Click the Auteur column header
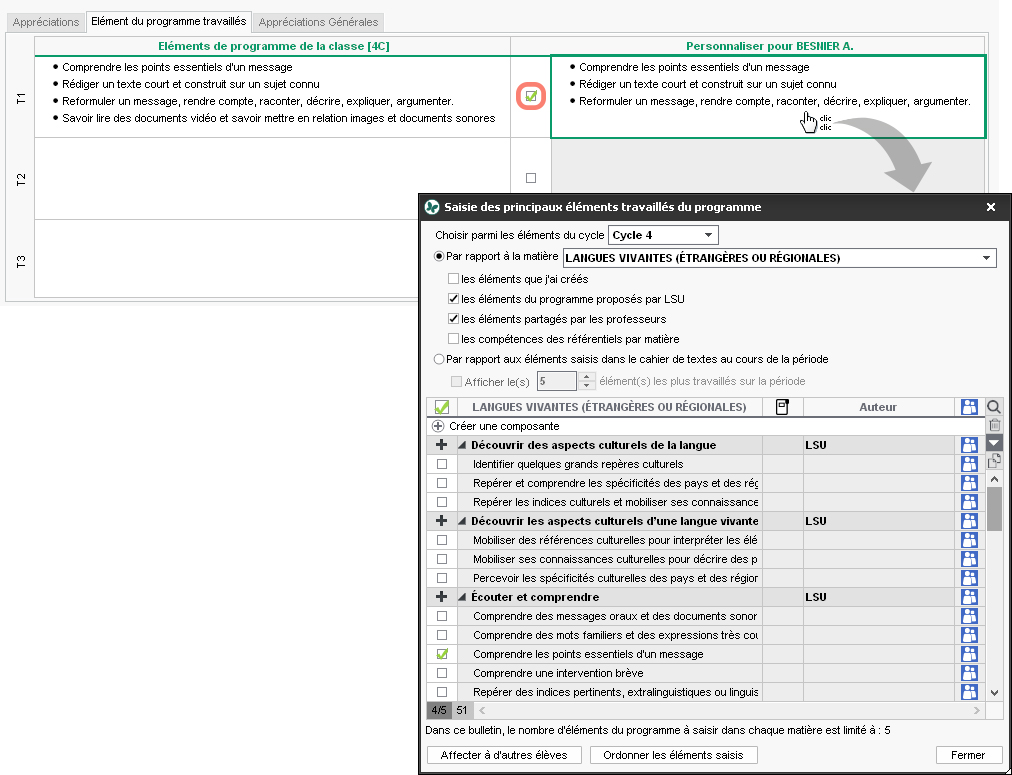Screen dimensions: 1012x775 pyautogui.click(x=878, y=407)
